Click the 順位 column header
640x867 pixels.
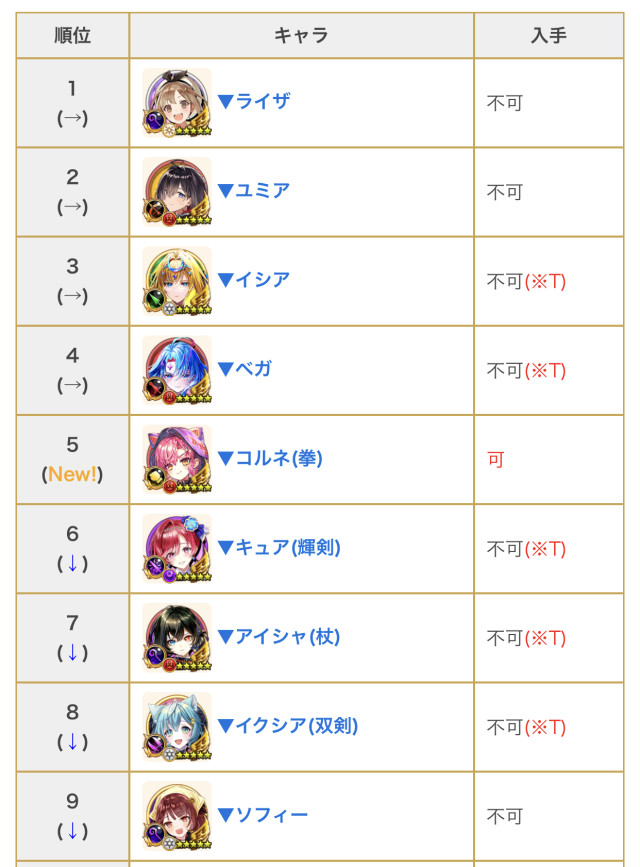pos(72,36)
